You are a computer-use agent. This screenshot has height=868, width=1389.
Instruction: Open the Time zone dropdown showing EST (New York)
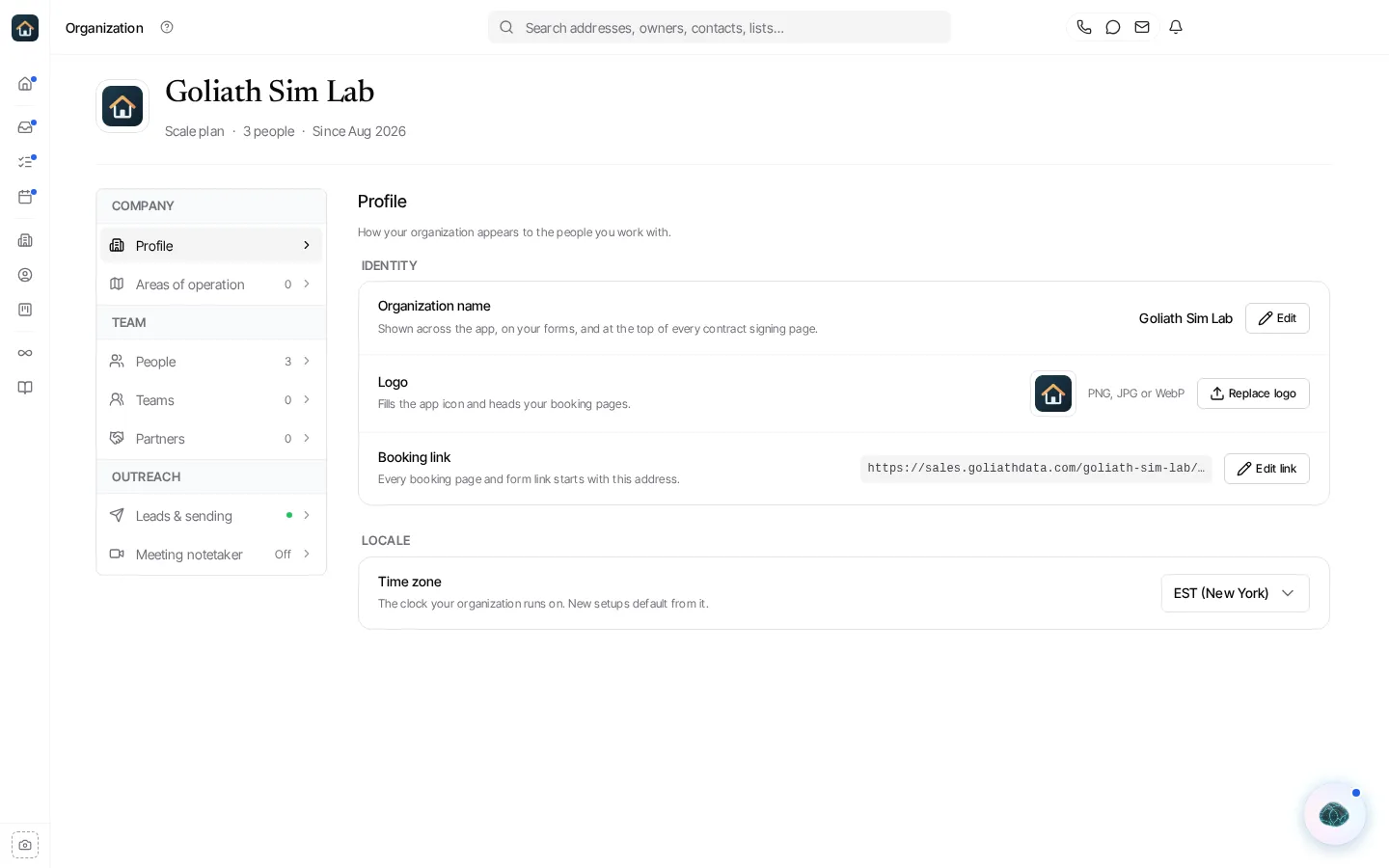click(x=1235, y=593)
